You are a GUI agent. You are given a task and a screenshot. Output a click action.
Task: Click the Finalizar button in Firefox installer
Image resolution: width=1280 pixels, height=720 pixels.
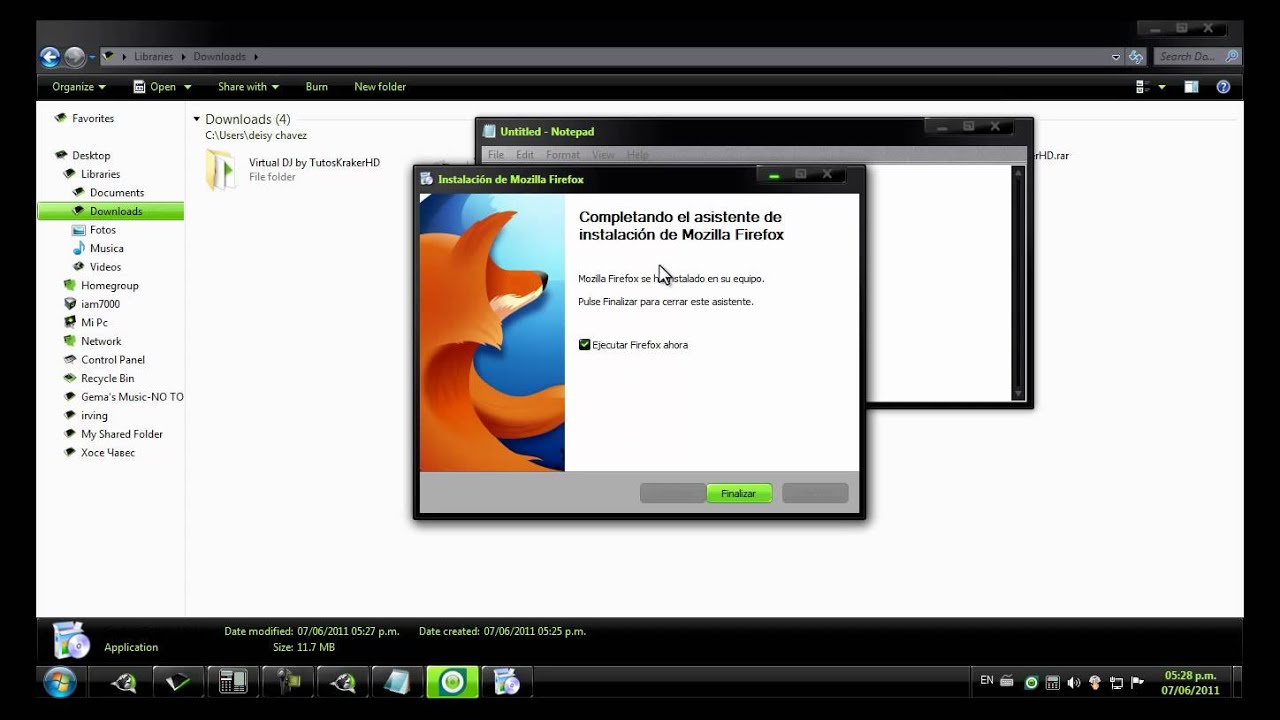(x=738, y=493)
